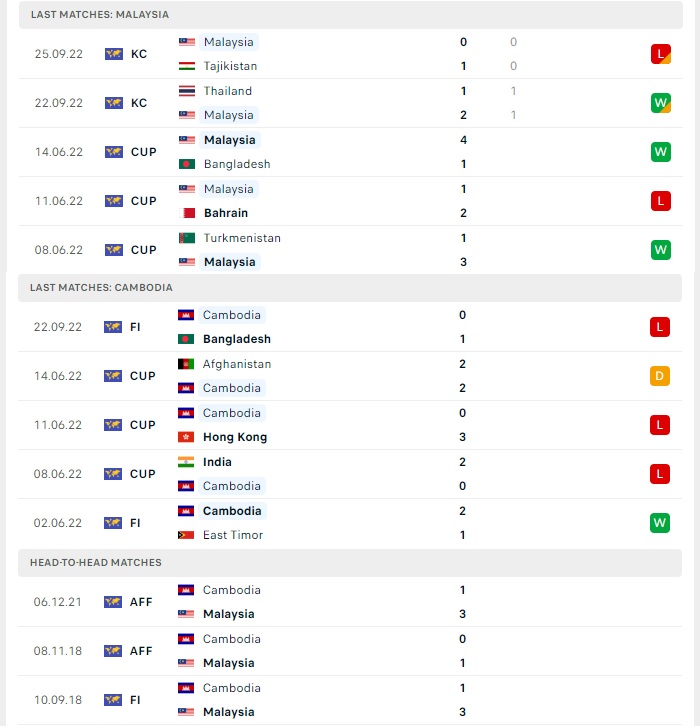Screen dimensions: 700x727
Task: Open the 10.09.18 FI Cambodia vs Malaysia match
Action: [x=350, y=700]
